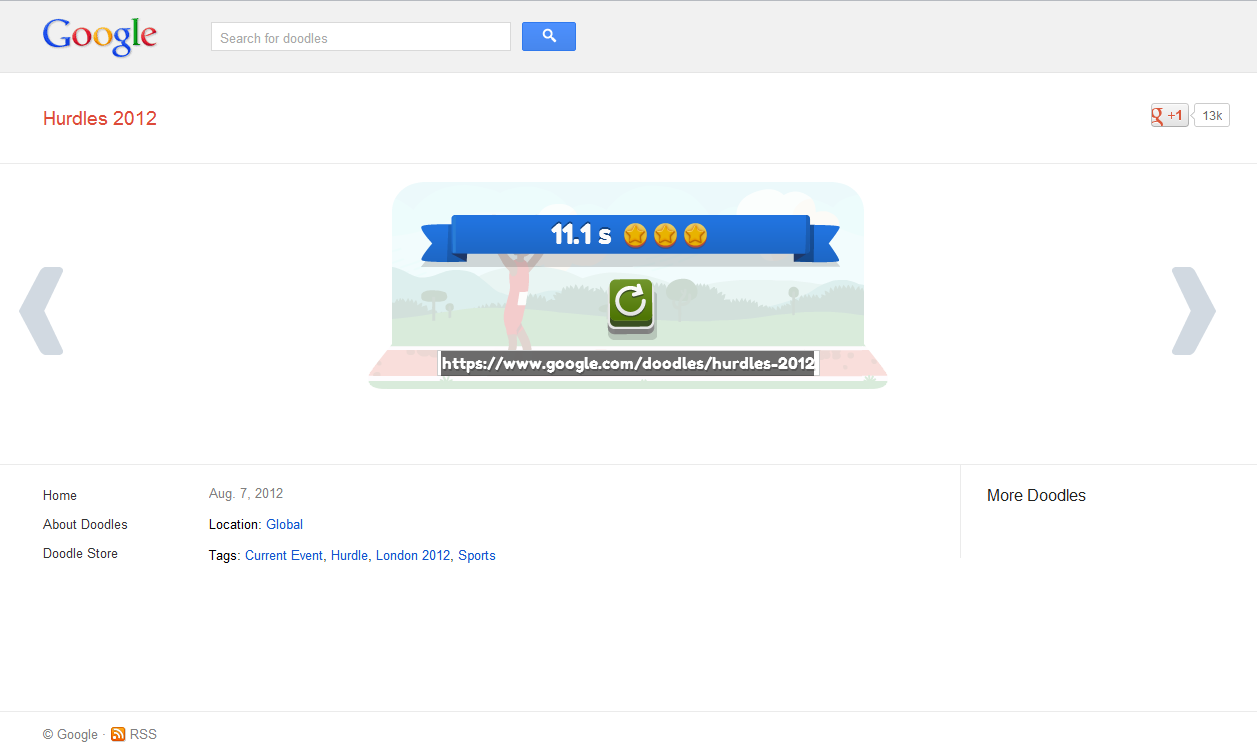Open About Doodles page
The width and height of the screenshot is (1257, 755).
(85, 525)
